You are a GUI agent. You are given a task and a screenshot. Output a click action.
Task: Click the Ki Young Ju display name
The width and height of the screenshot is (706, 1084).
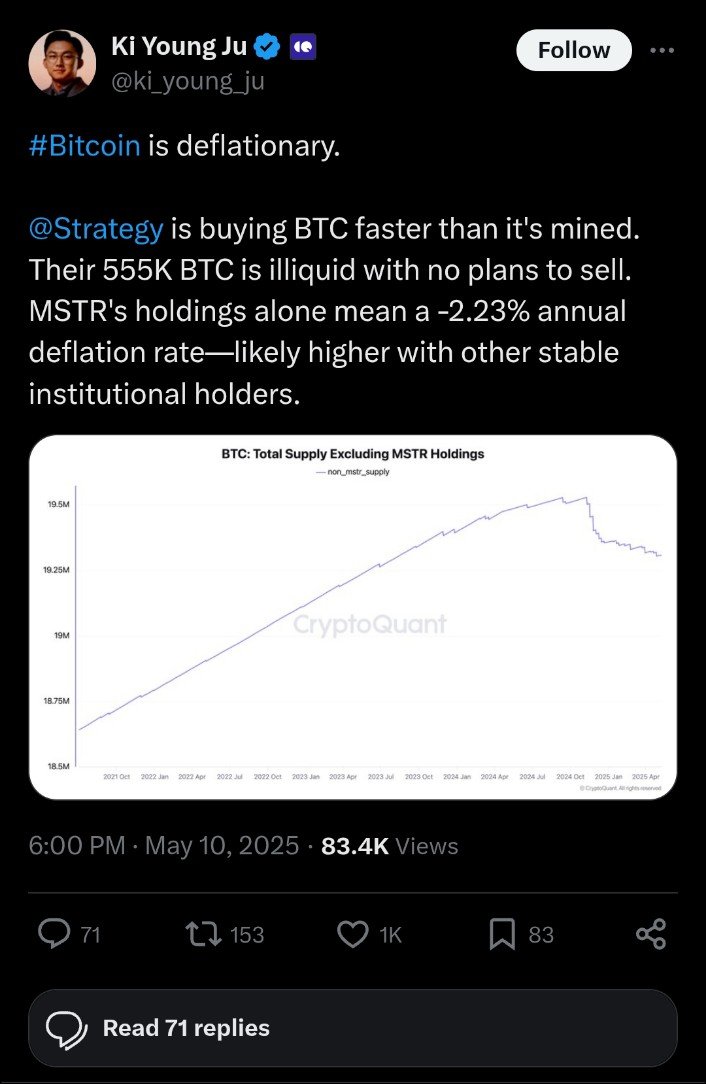178,46
